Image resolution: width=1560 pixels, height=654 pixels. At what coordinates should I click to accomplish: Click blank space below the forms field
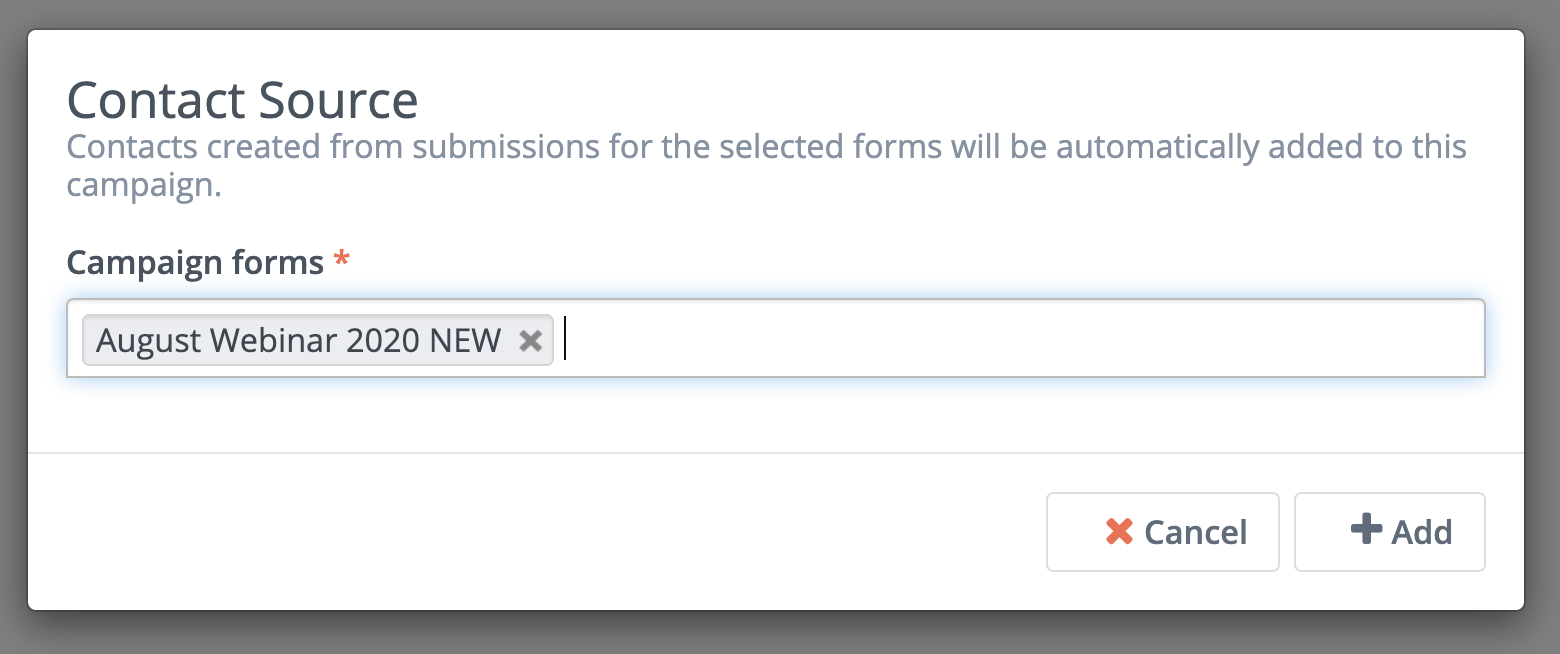pyautogui.click(x=775, y=414)
